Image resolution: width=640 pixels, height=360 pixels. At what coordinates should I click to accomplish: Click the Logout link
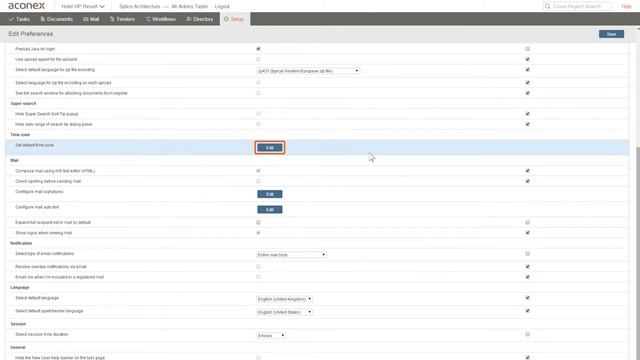click(222, 6)
